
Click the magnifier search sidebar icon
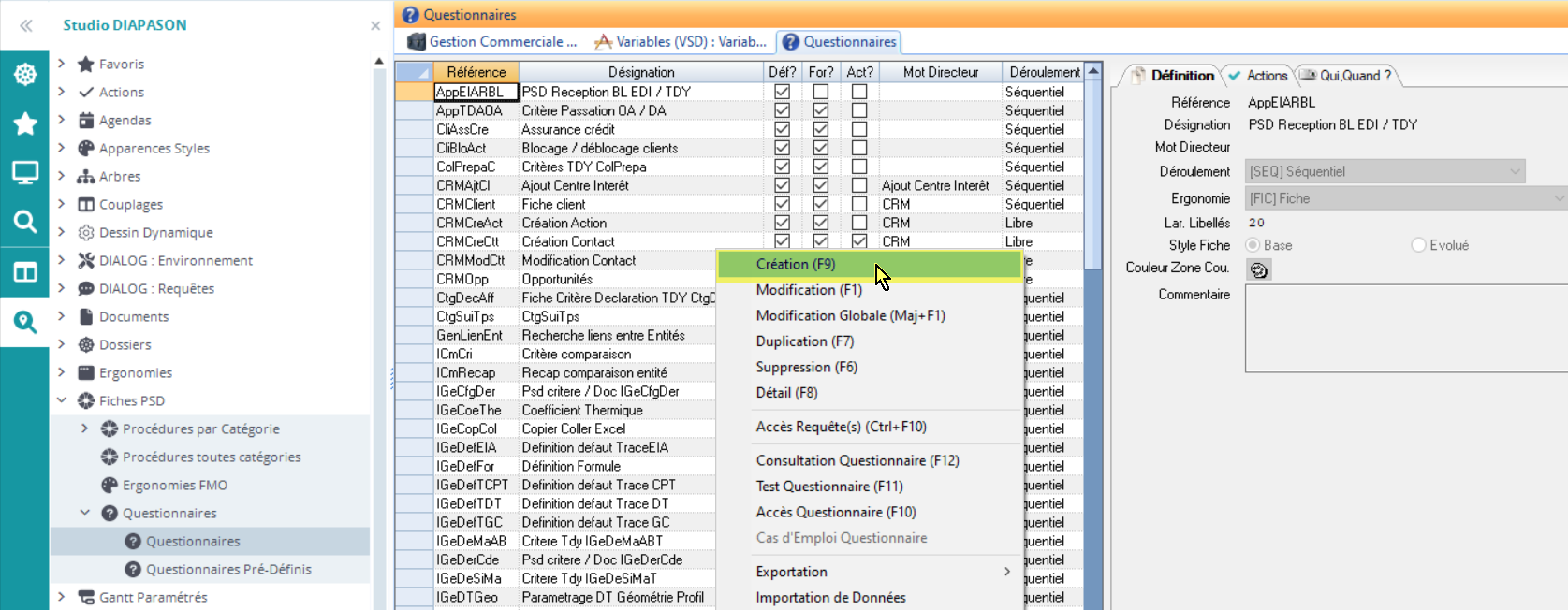[x=24, y=222]
